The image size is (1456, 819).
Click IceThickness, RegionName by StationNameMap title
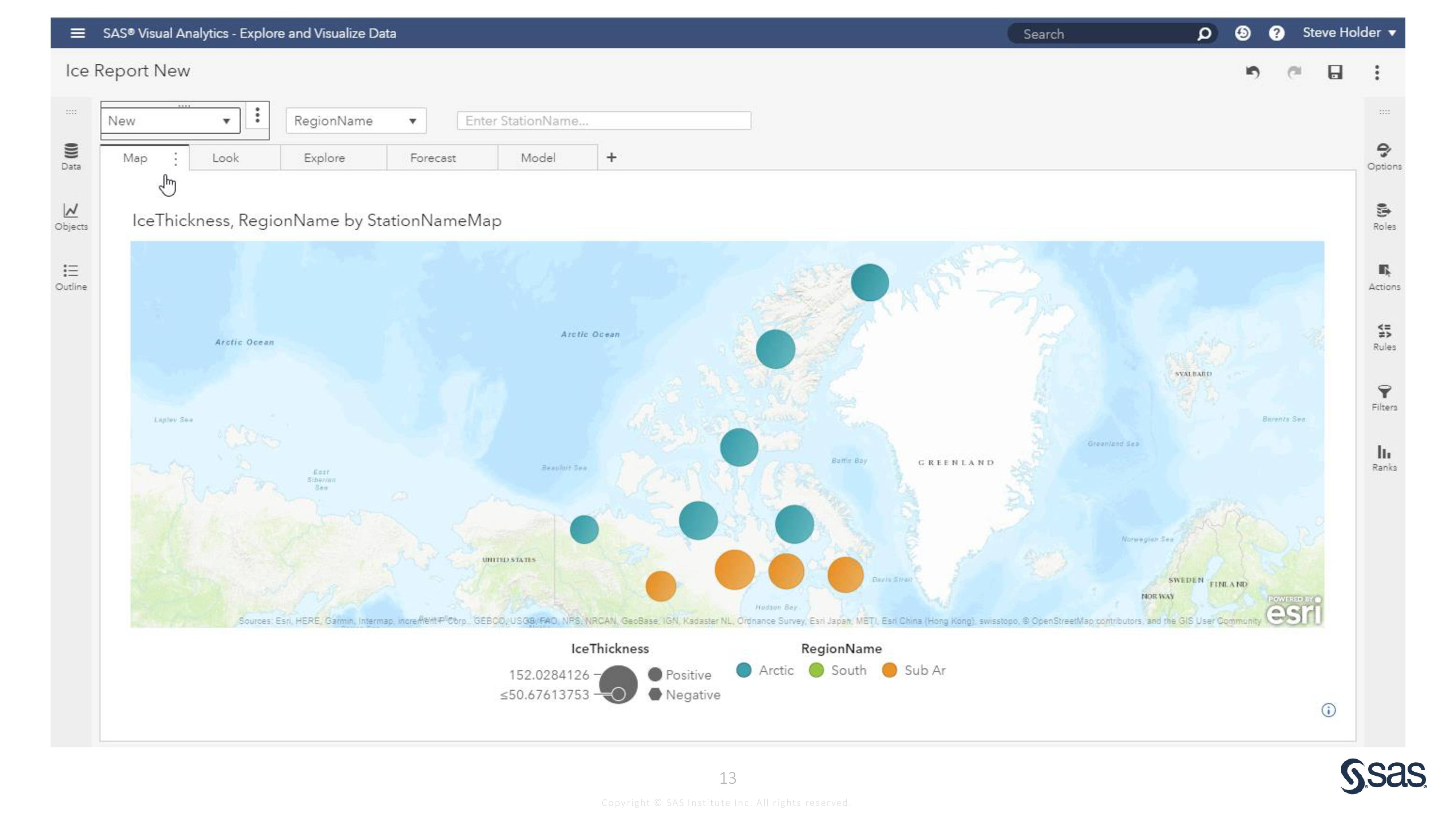click(x=317, y=221)
